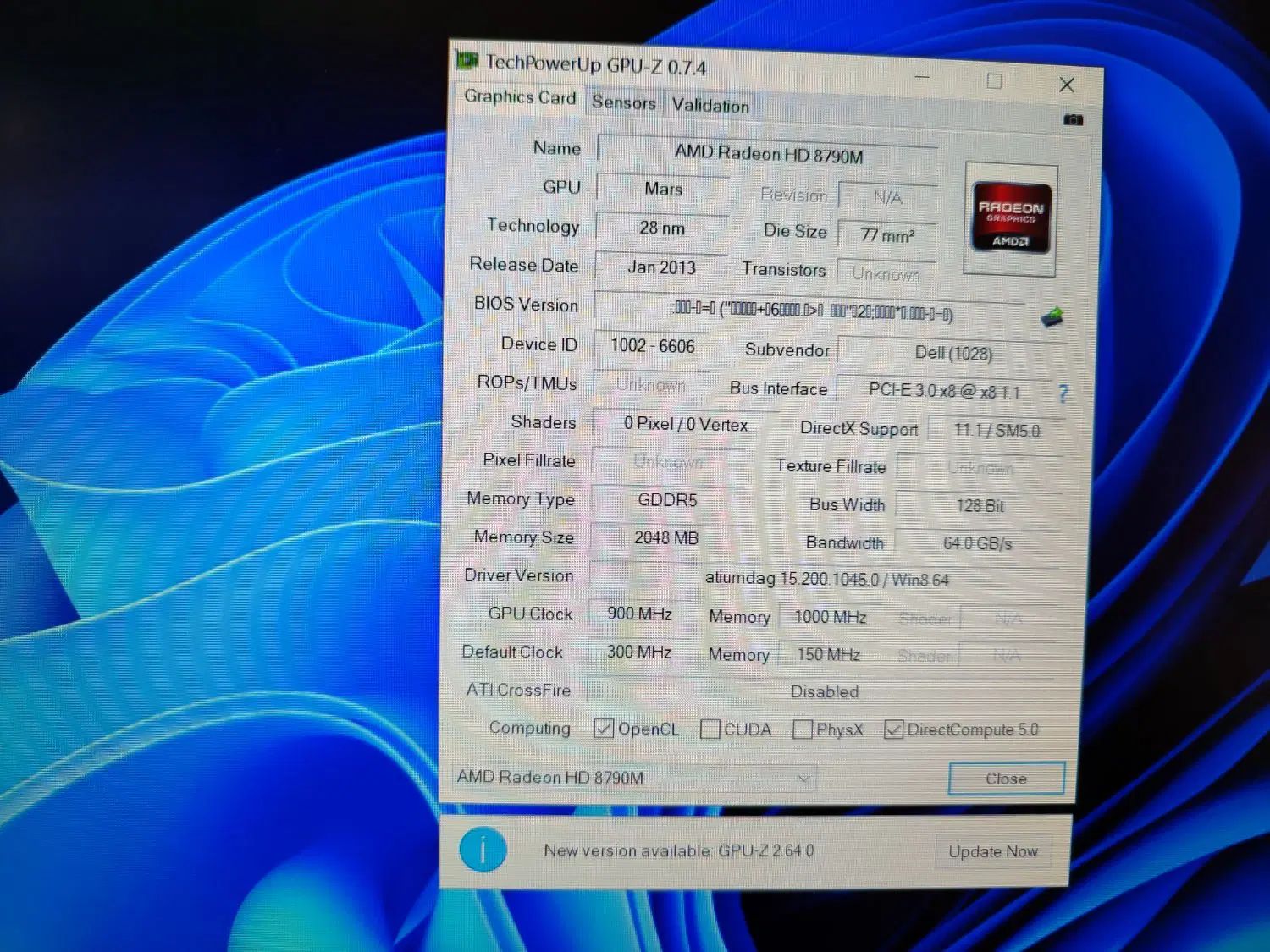The height and width of the screenshot is (952, 1270).
Task: Click the Transistors field showing Unknown
Action: tap(886, 274)
